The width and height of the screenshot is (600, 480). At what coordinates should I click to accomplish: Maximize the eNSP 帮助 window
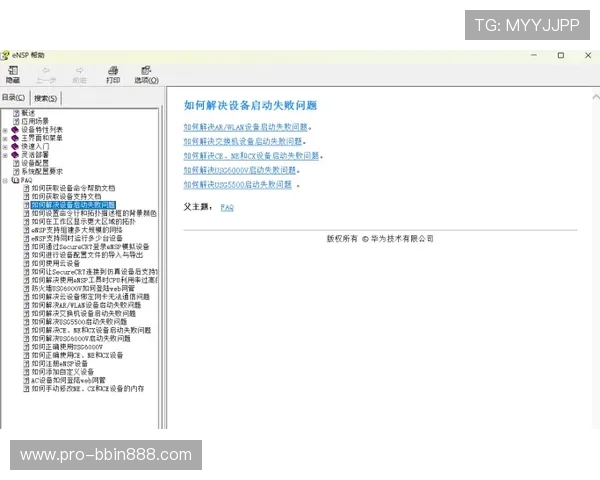(561, 56)
